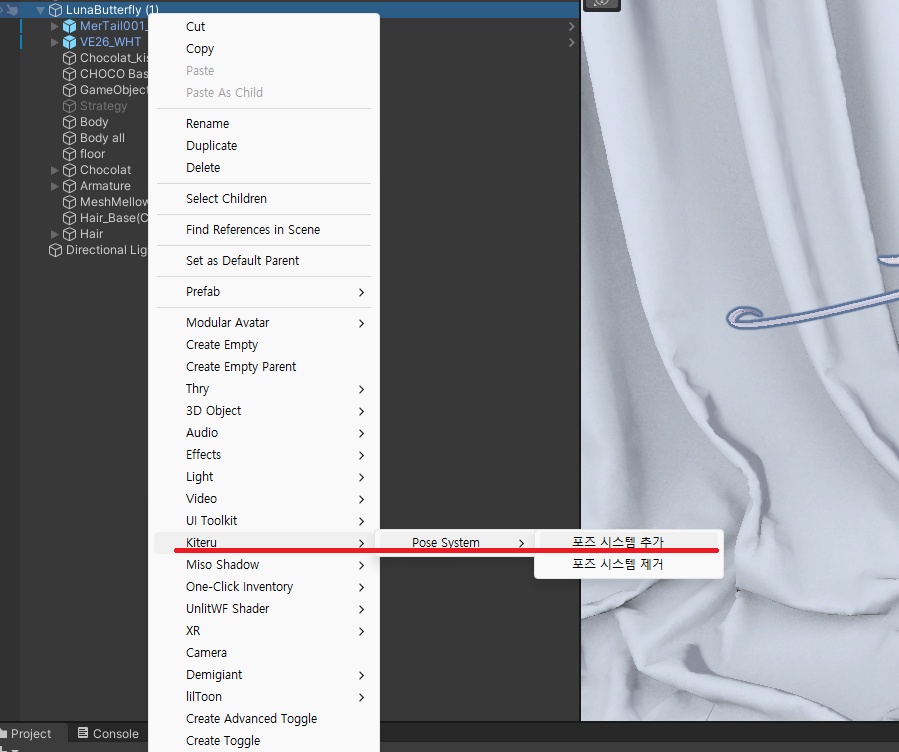Open the UnlitWF Shader submenu
Screen dimensions: 899x752
264,609
